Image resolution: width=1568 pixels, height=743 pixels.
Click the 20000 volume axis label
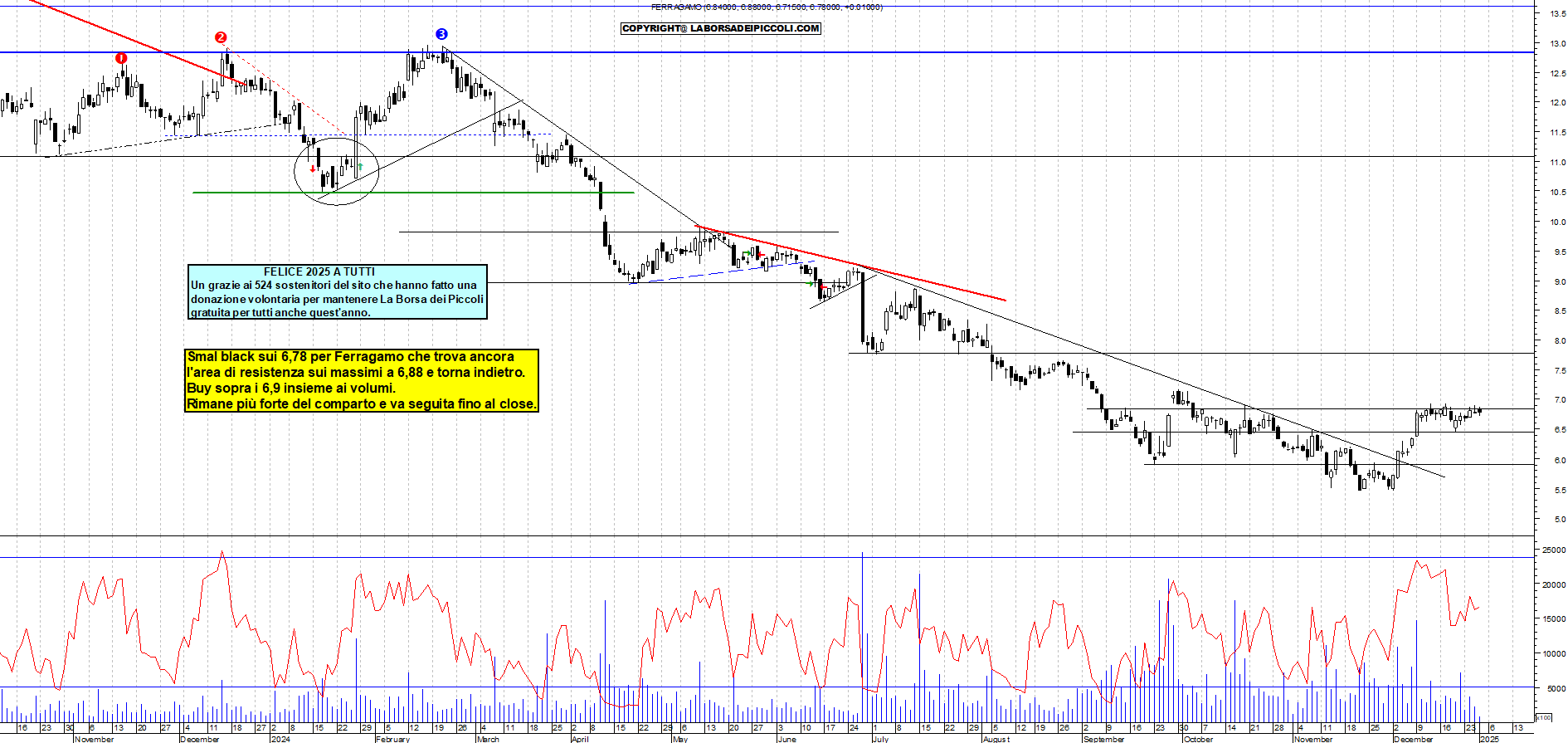point(1554,585)
